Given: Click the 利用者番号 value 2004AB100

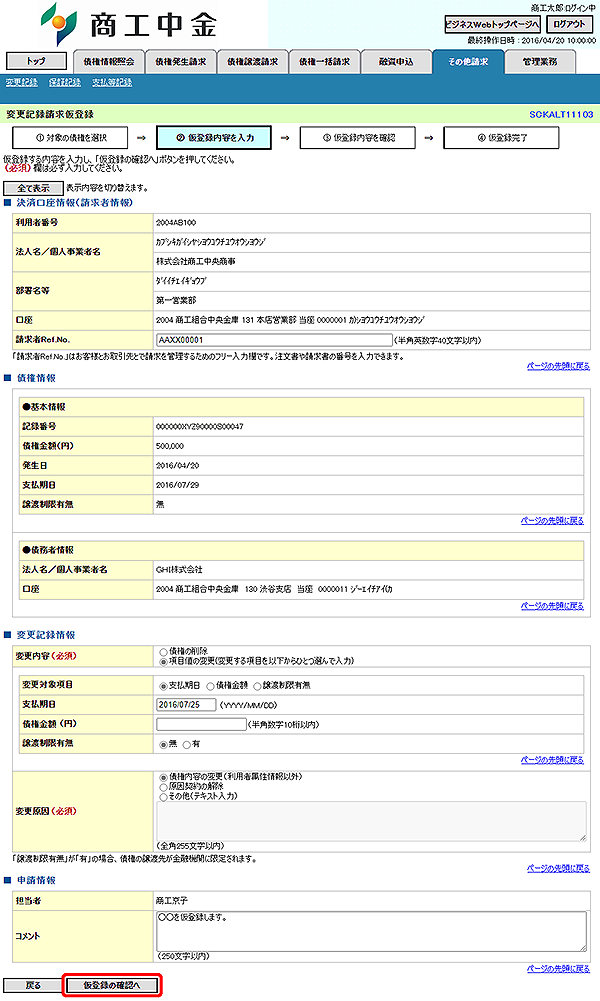Looking at the screenshot, I should (x=176, y=223).
